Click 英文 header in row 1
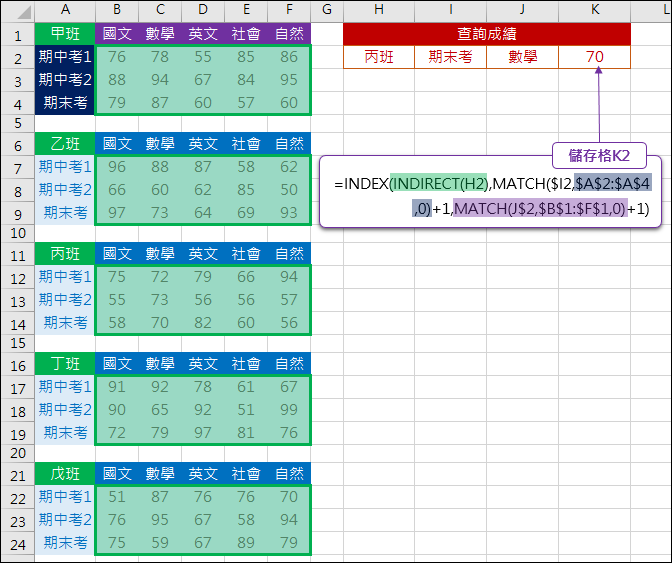 click(x=203, y=34)
